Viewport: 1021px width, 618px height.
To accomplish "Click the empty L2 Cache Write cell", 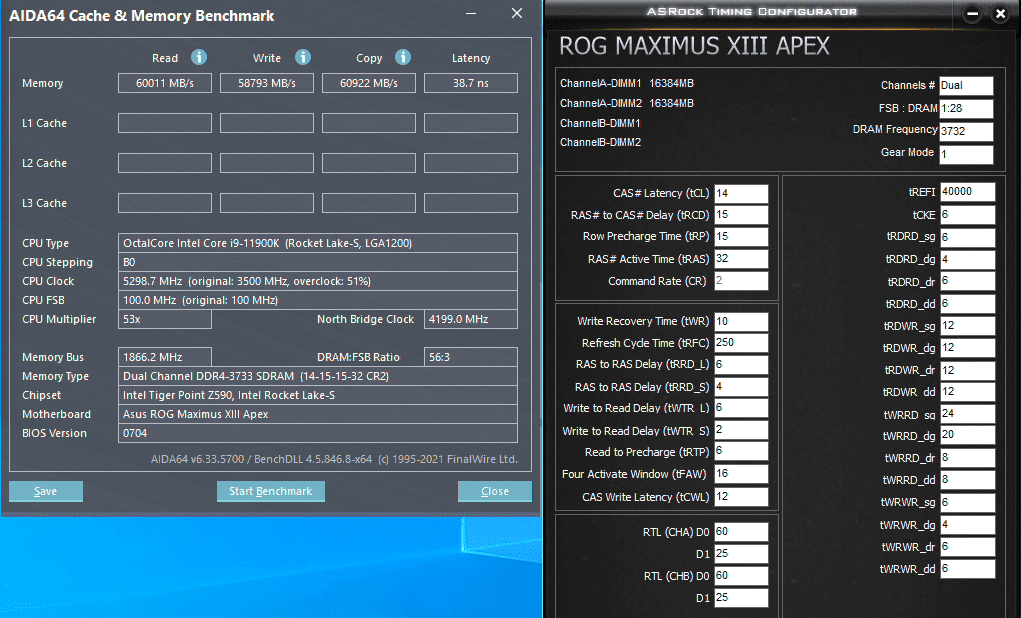I will point(267,163).
